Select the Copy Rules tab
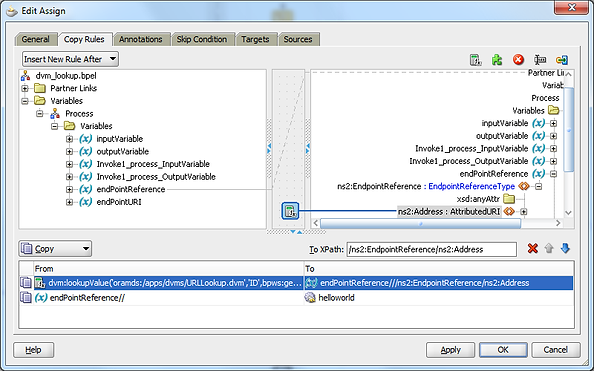Image resolution: width=594 pixels, height=371 pixels. [x=84, y=39]
